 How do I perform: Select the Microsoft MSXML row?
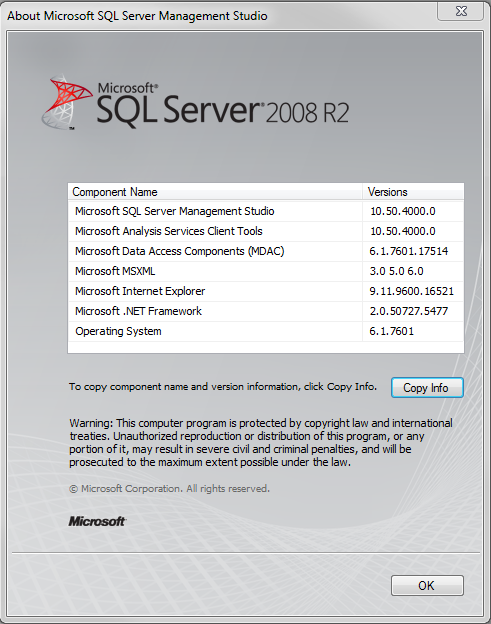266,271
